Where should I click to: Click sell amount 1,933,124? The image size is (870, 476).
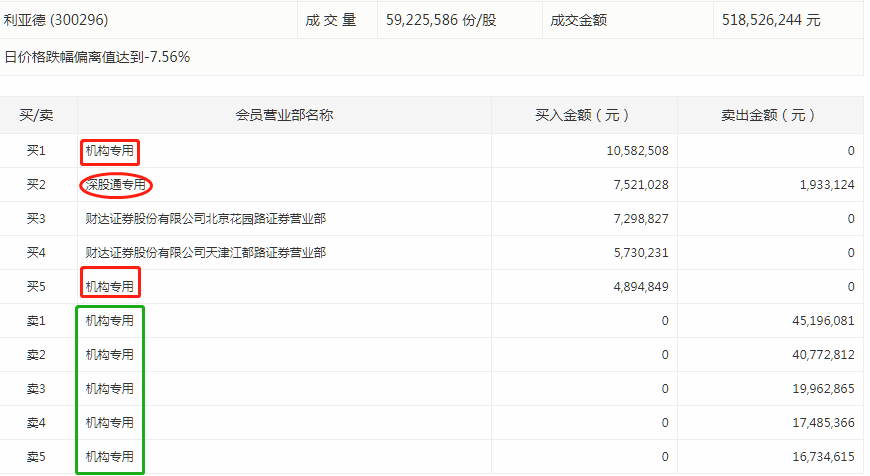click(827, 185)
